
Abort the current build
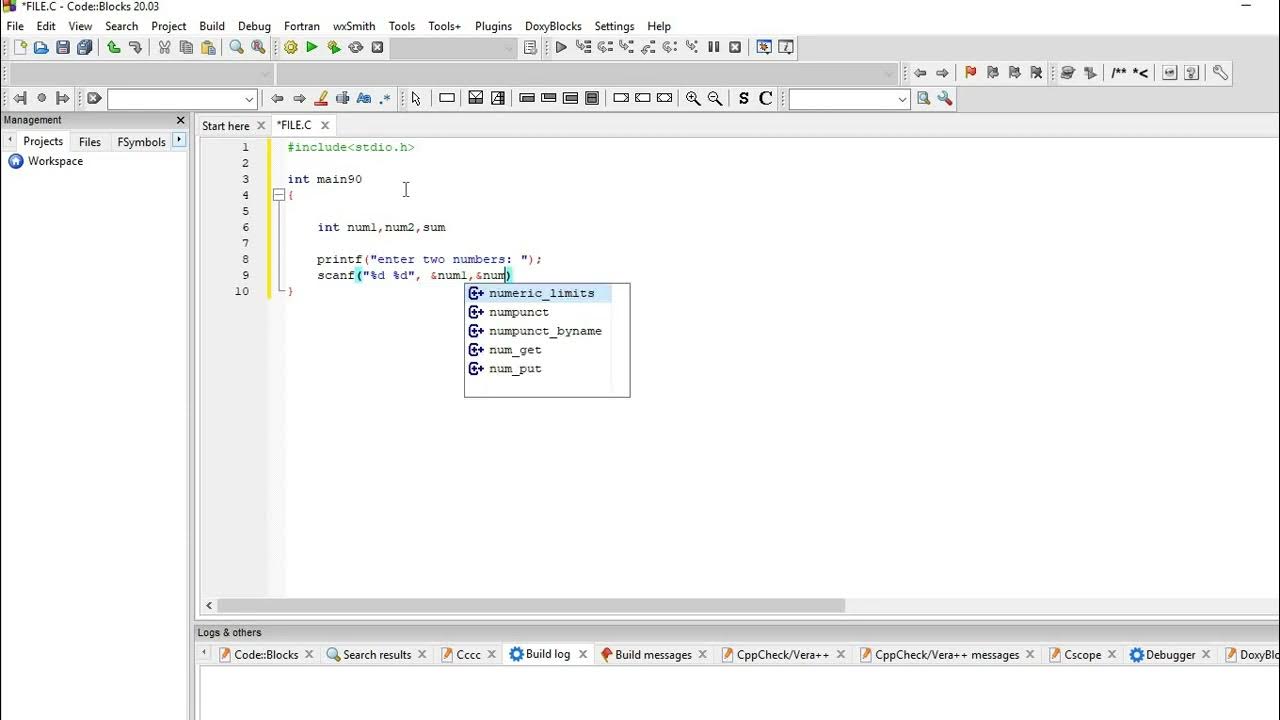coord(377,47)
